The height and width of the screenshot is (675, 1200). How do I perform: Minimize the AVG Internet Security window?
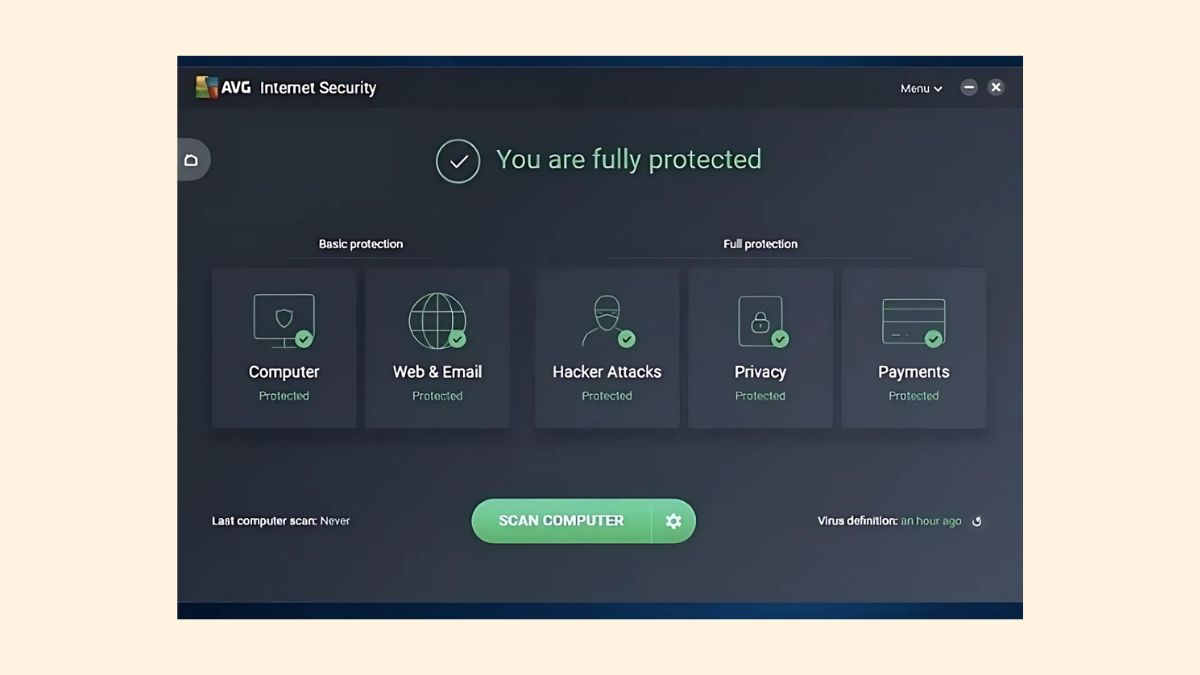click(968, 87)
